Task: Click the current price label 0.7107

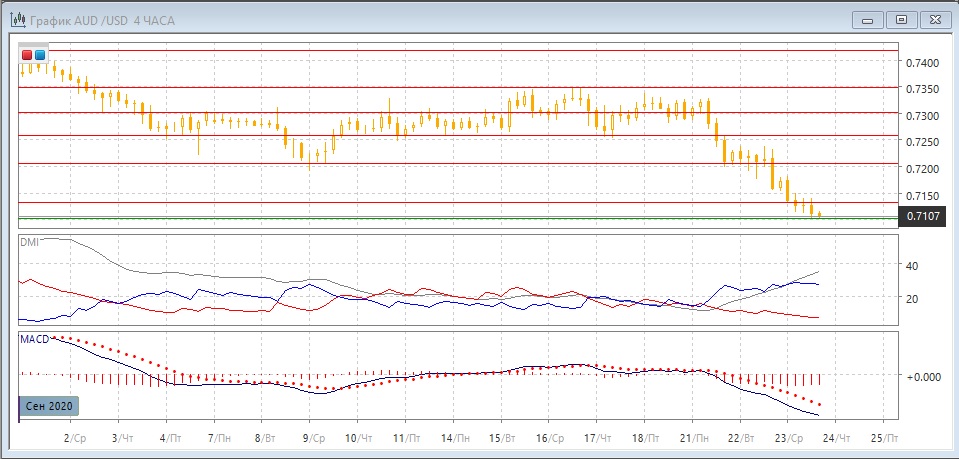Action: [x=921, y=218]
